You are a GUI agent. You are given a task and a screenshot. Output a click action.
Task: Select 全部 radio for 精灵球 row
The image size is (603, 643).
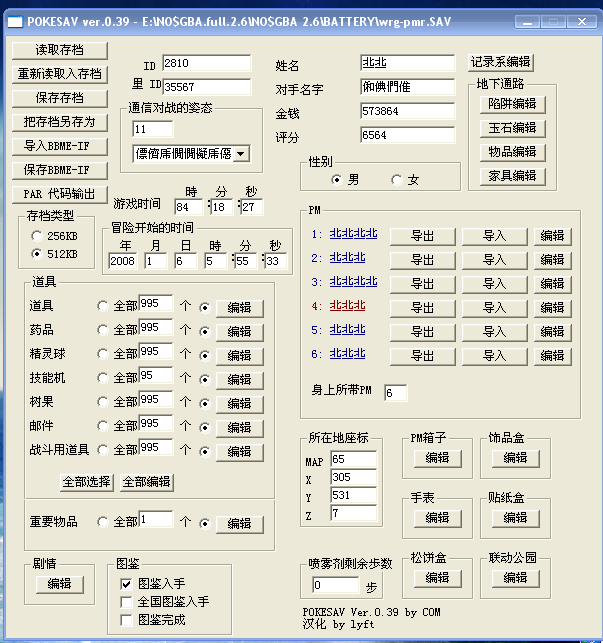[x=103, y=354]
